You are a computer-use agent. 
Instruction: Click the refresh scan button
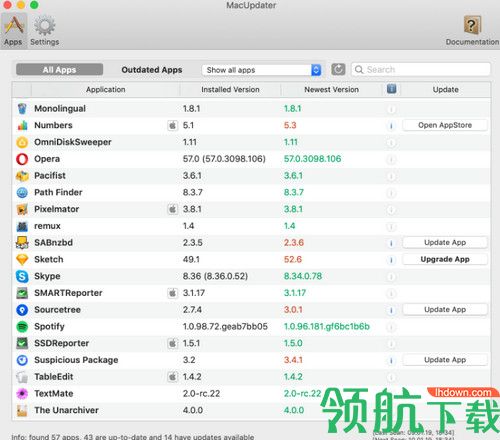click(338, 69)
